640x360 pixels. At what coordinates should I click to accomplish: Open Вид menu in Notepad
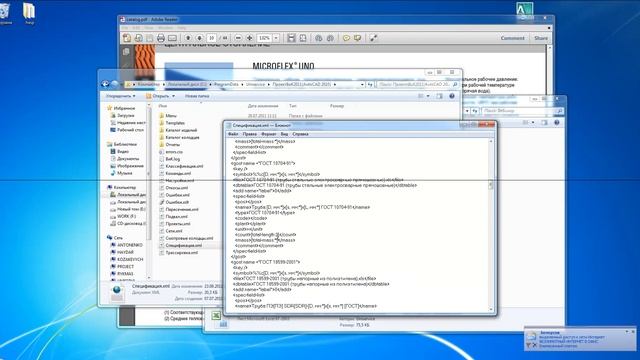284,134
